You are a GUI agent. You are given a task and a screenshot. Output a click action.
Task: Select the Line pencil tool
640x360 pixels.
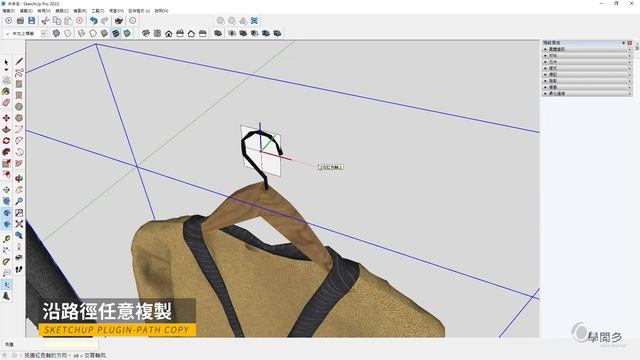coord(19,62)
